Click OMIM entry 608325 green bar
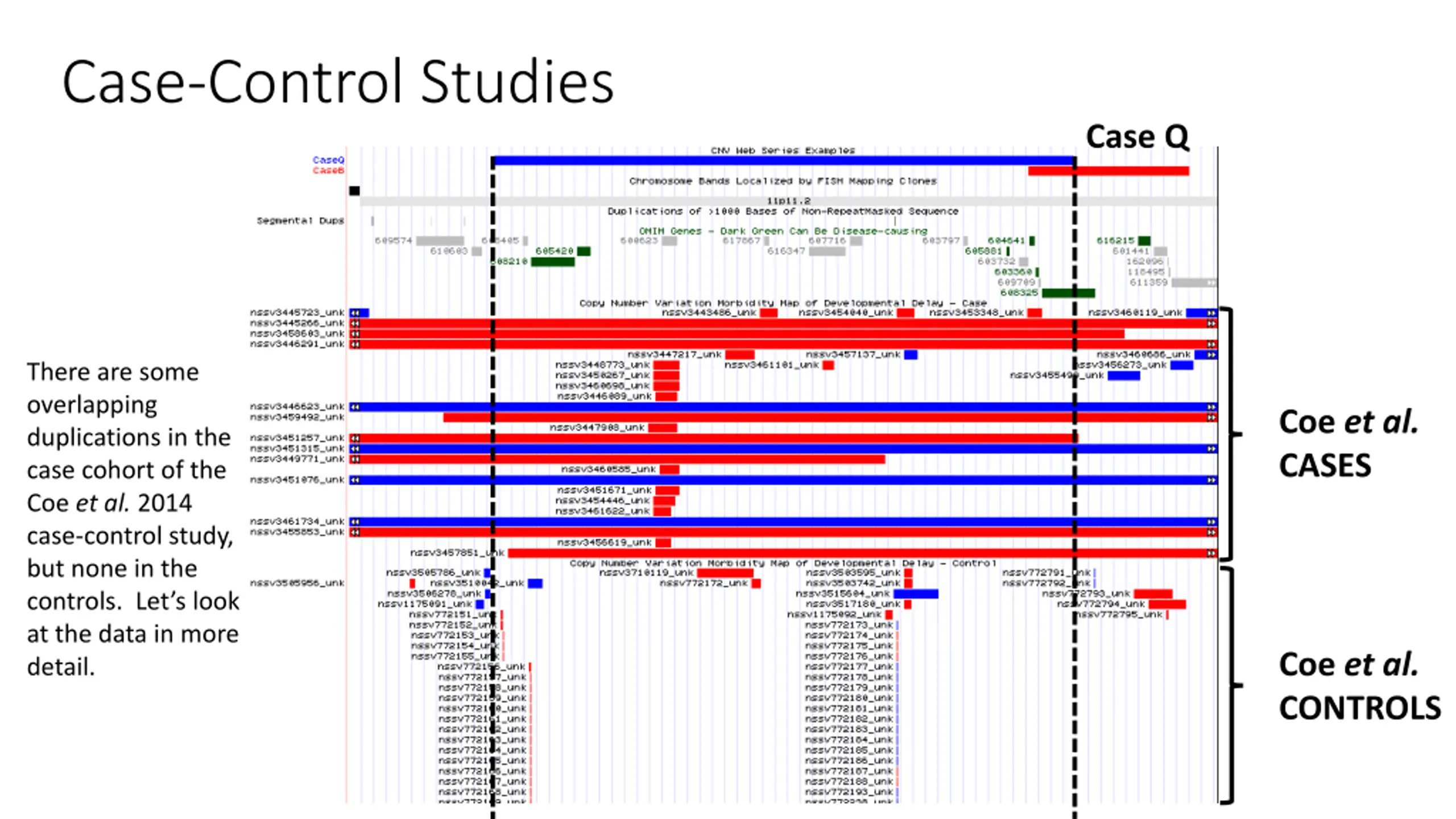 [1068, 293]
